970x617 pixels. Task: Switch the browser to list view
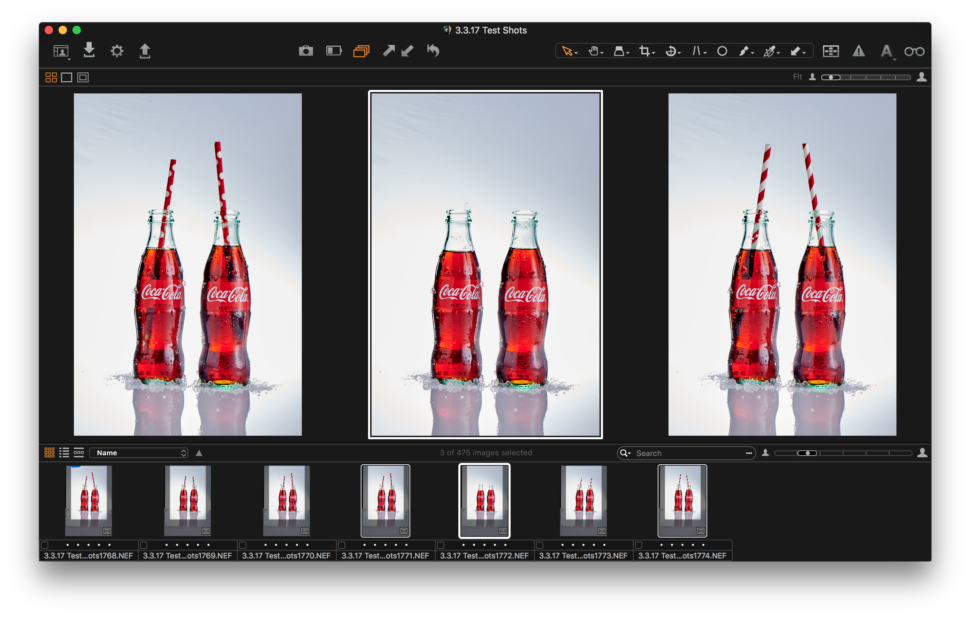tap(63, 452)
